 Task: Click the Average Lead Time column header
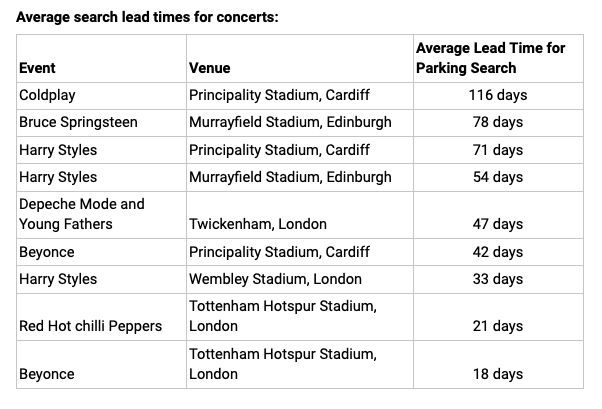(491, 58)
